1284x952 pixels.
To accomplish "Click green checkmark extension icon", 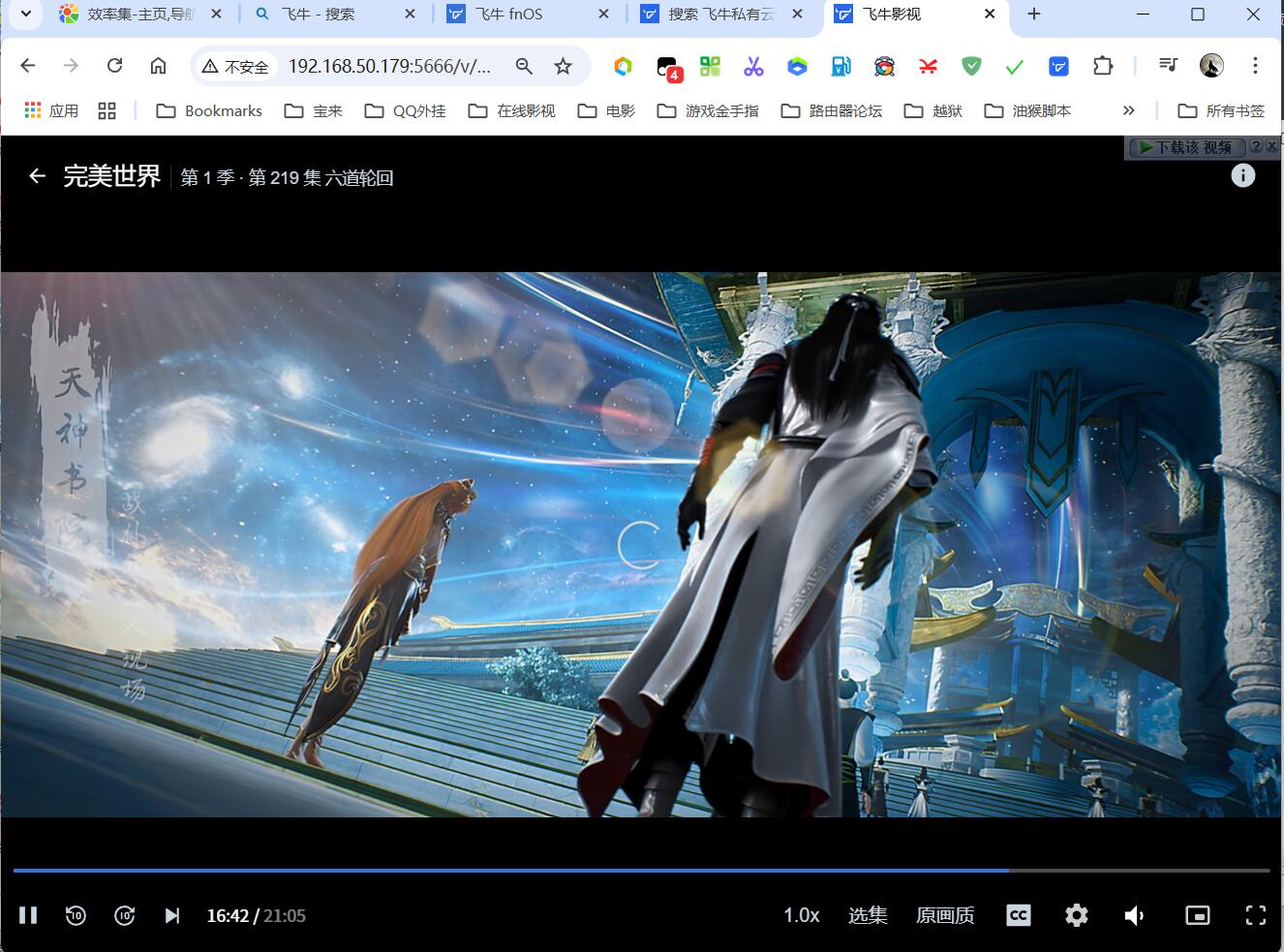I will point(1015,66).
